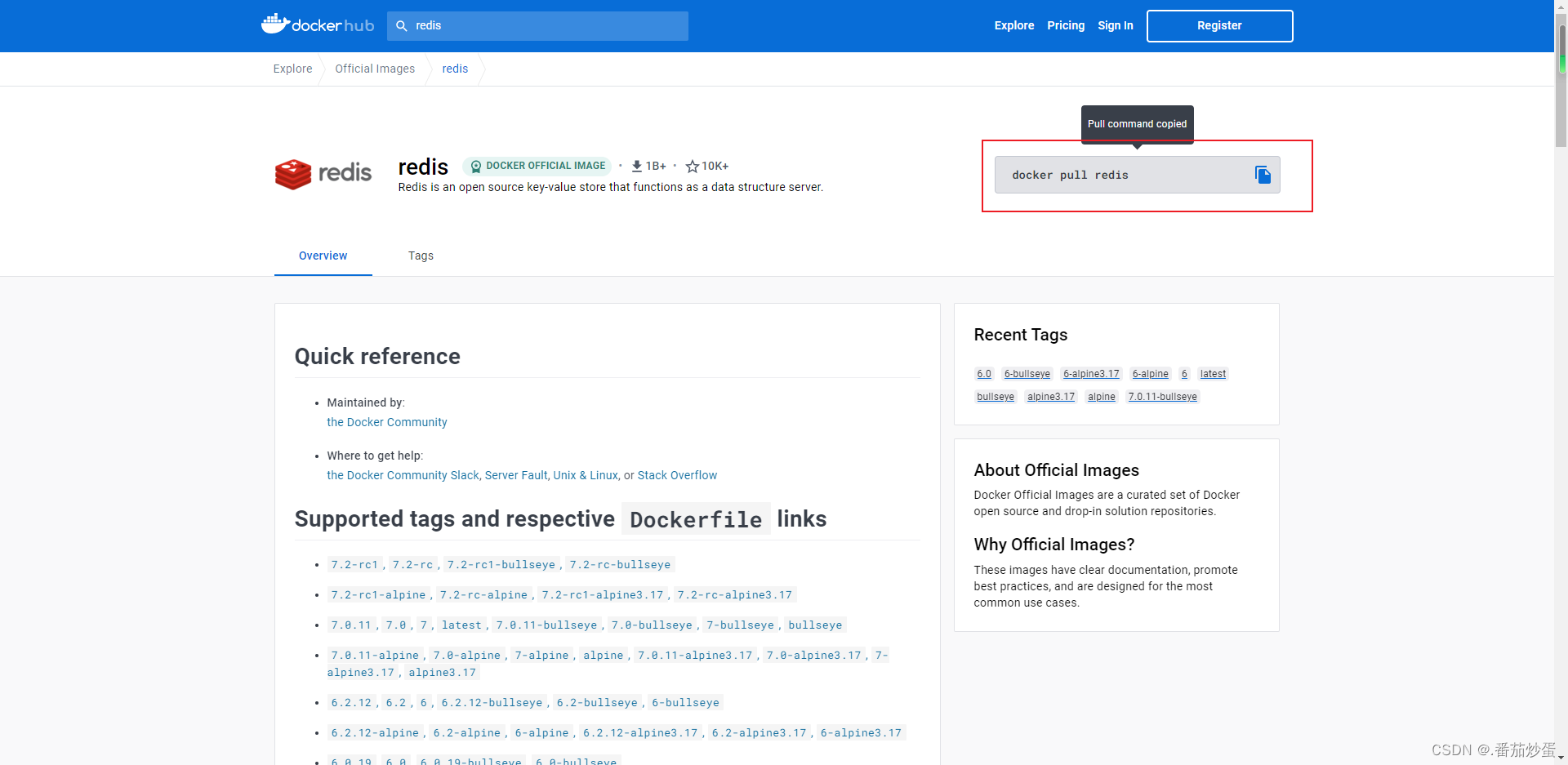The height and width of the screenshot is (765, 1568).
Task: Go to Explore breadcrumb
Action: [x=292, y=69]
